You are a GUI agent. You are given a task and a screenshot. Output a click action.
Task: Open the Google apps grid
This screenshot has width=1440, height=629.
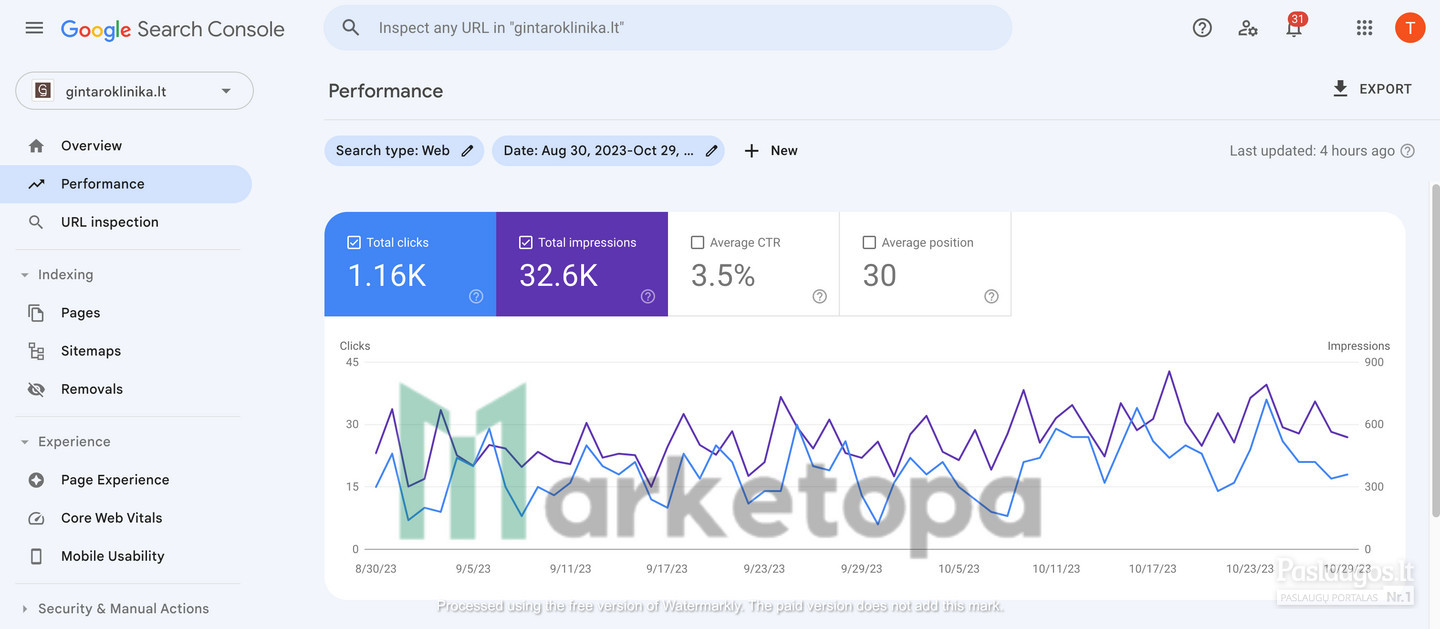(1364, 28)
